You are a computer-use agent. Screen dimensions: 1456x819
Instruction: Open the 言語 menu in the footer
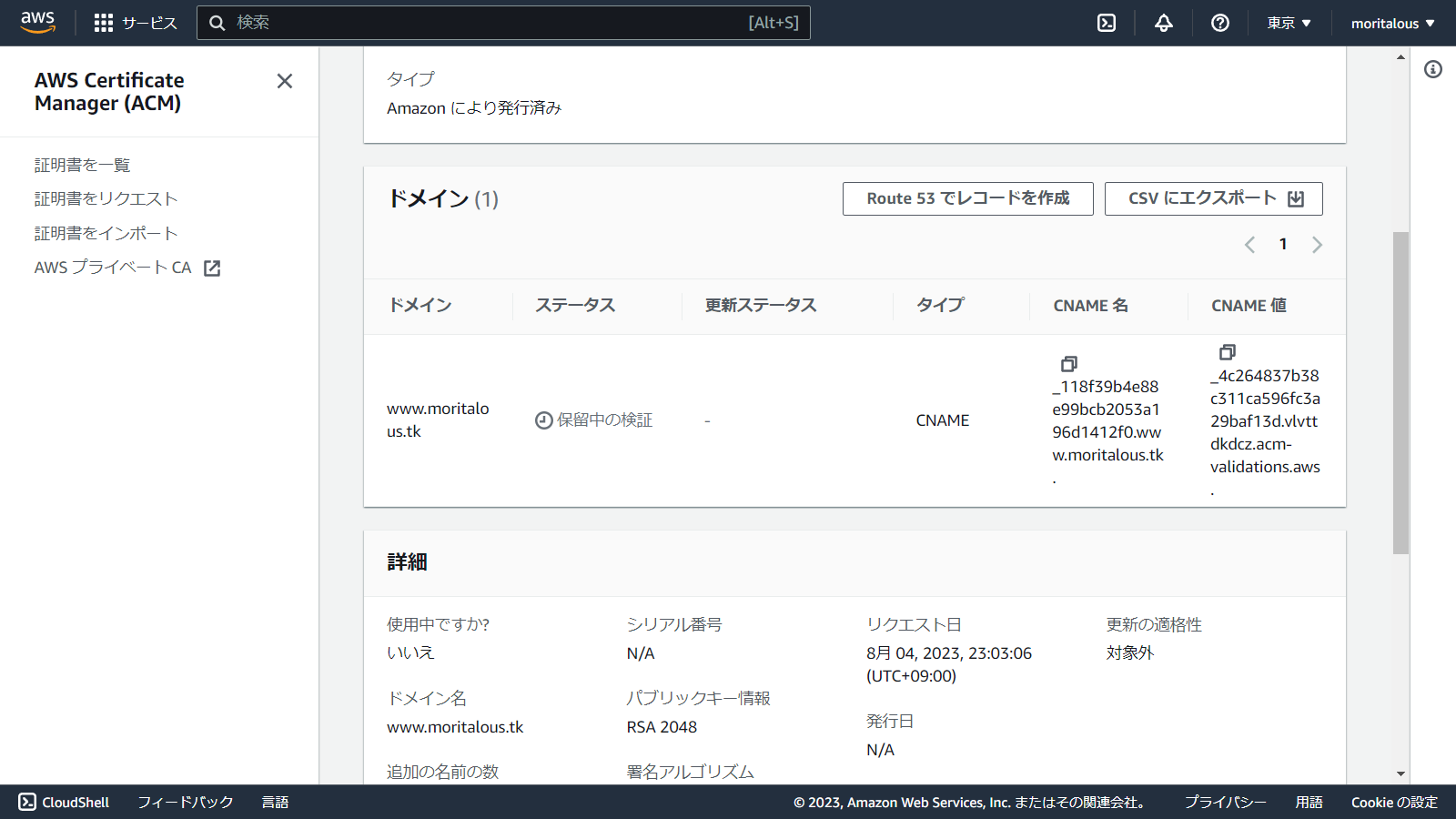pos(275,802)
